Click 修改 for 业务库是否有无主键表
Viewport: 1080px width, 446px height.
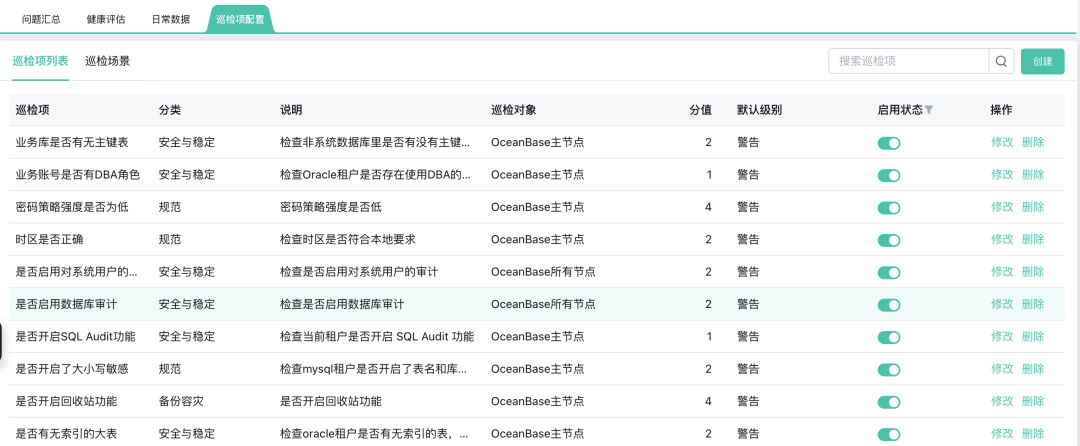coord(1002,142)
